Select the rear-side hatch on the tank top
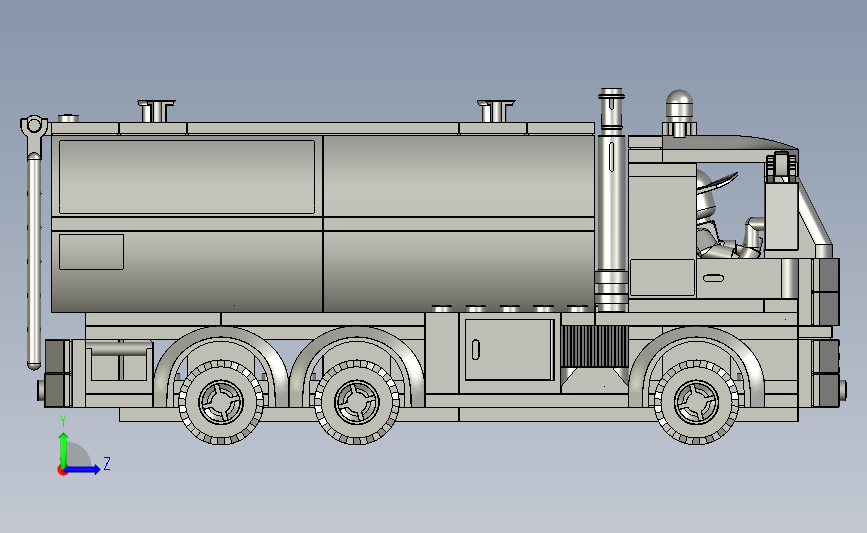Screen dimensions: 867x533 point(156,111)
